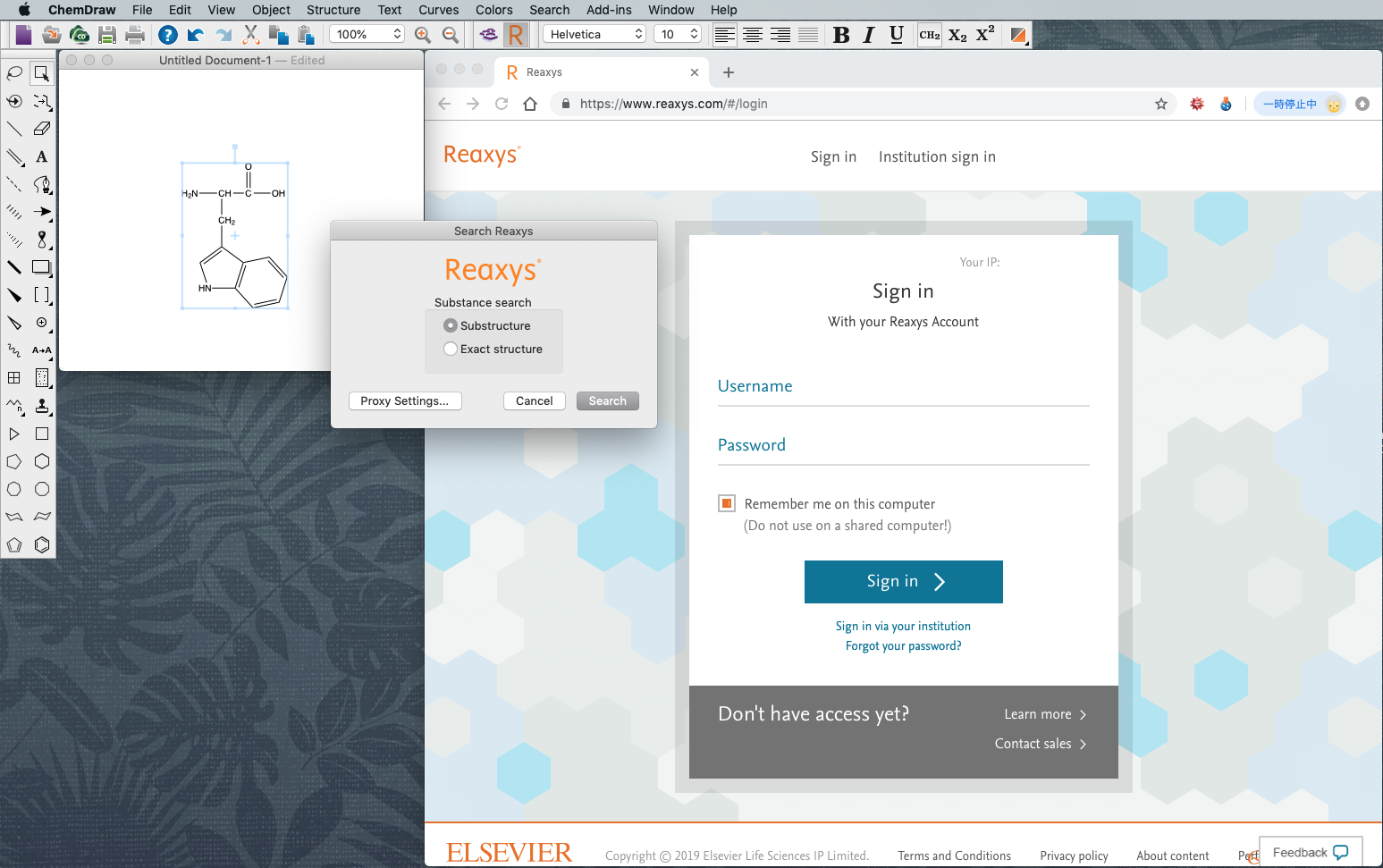Open the font size 10 dropdown
The height and width of the screenshot is (868, 1383).
pos(678,34)
